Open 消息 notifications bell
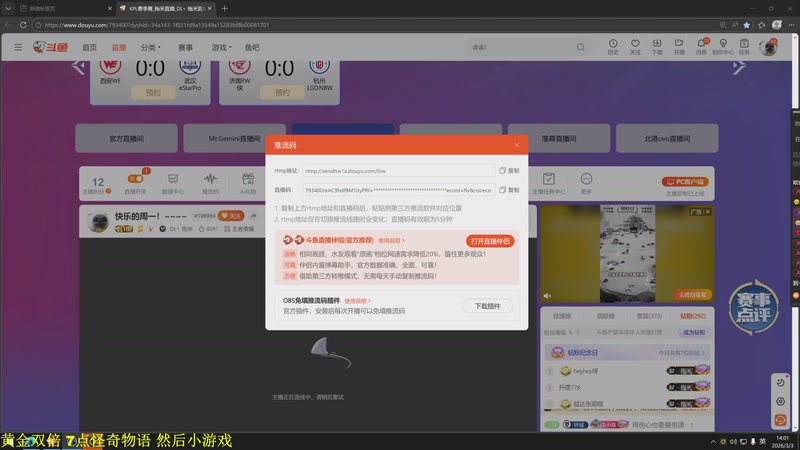800x450 pixels. [x=702, y=47]
